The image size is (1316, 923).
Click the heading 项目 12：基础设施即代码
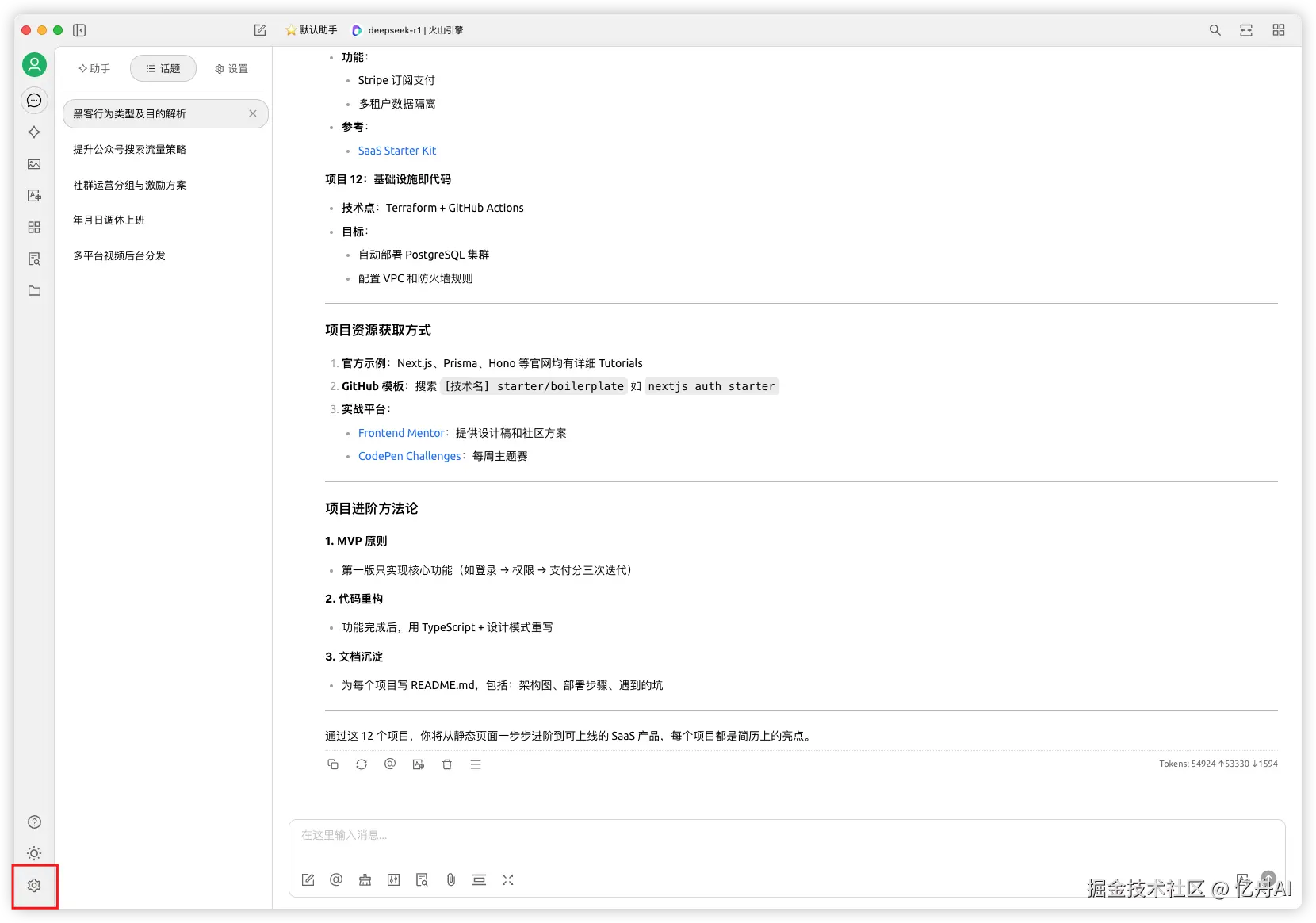(388, 179)
